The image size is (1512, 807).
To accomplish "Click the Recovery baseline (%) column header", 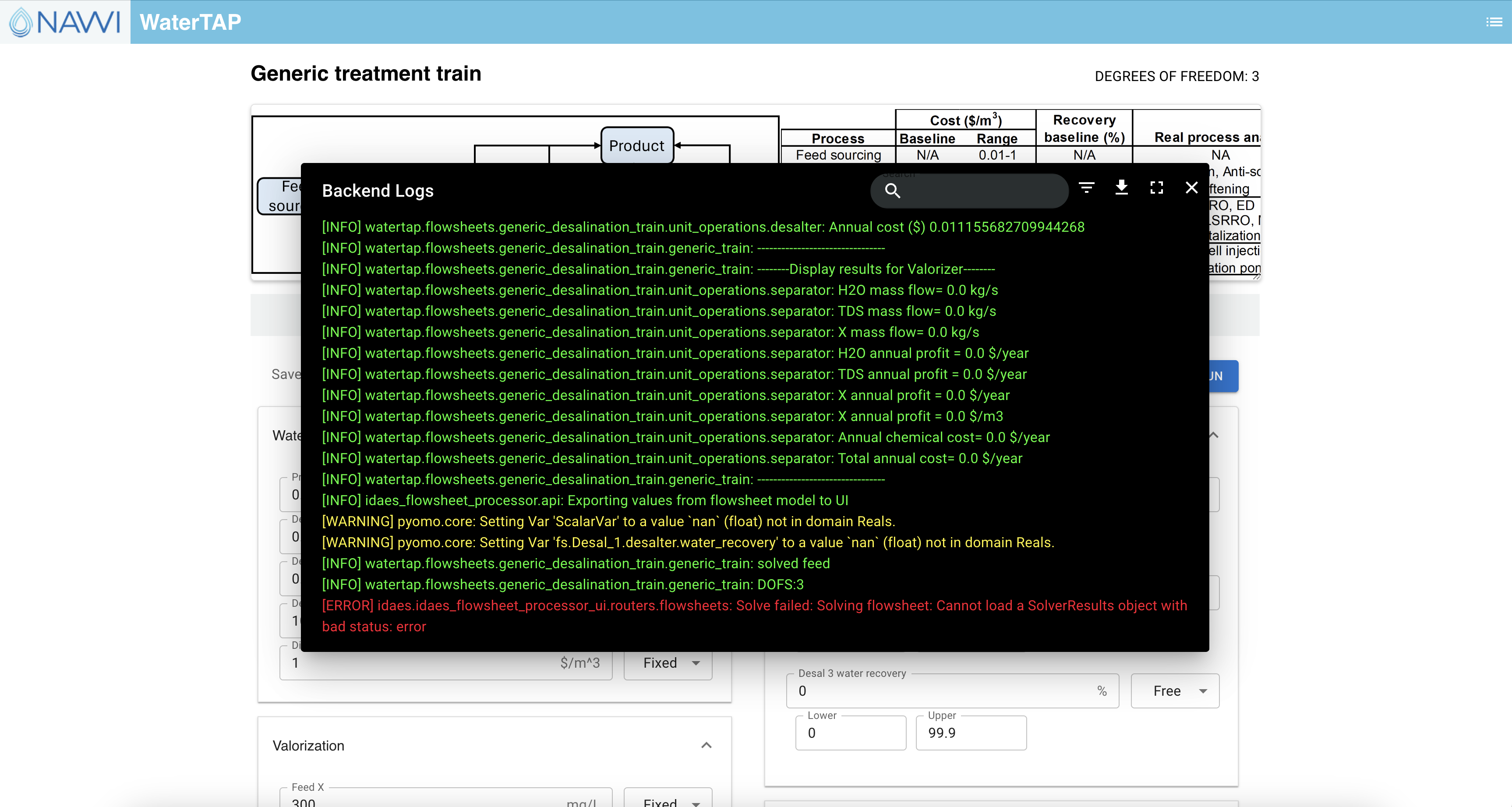I will pos(1084,128).
